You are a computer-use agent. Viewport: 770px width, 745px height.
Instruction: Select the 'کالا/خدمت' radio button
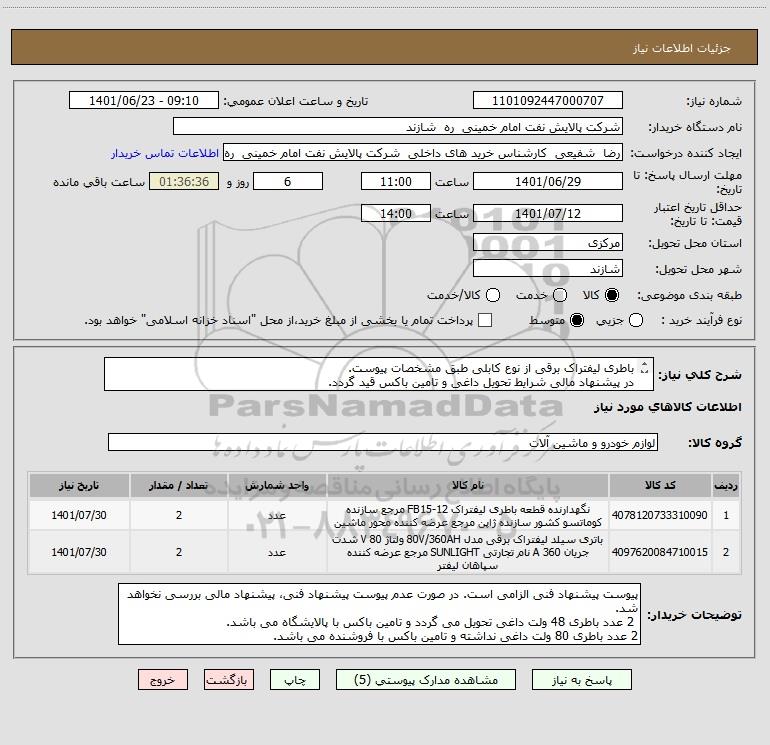click(x=493, y=295)
